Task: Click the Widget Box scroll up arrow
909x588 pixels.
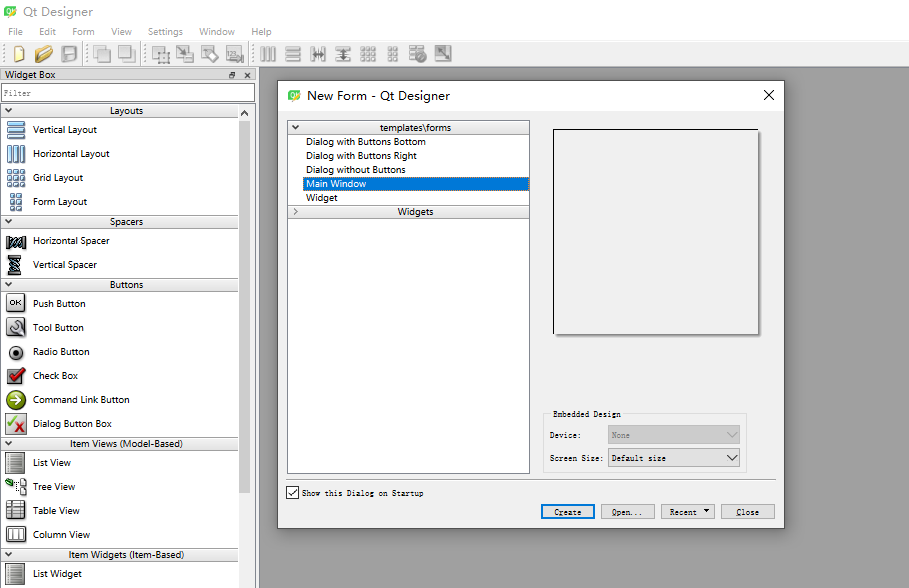Action: point(245,113)
